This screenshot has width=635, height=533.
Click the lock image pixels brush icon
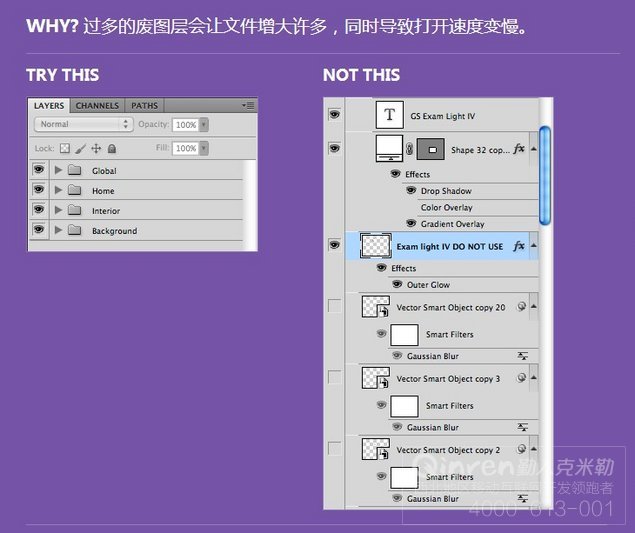click(81, 149)
